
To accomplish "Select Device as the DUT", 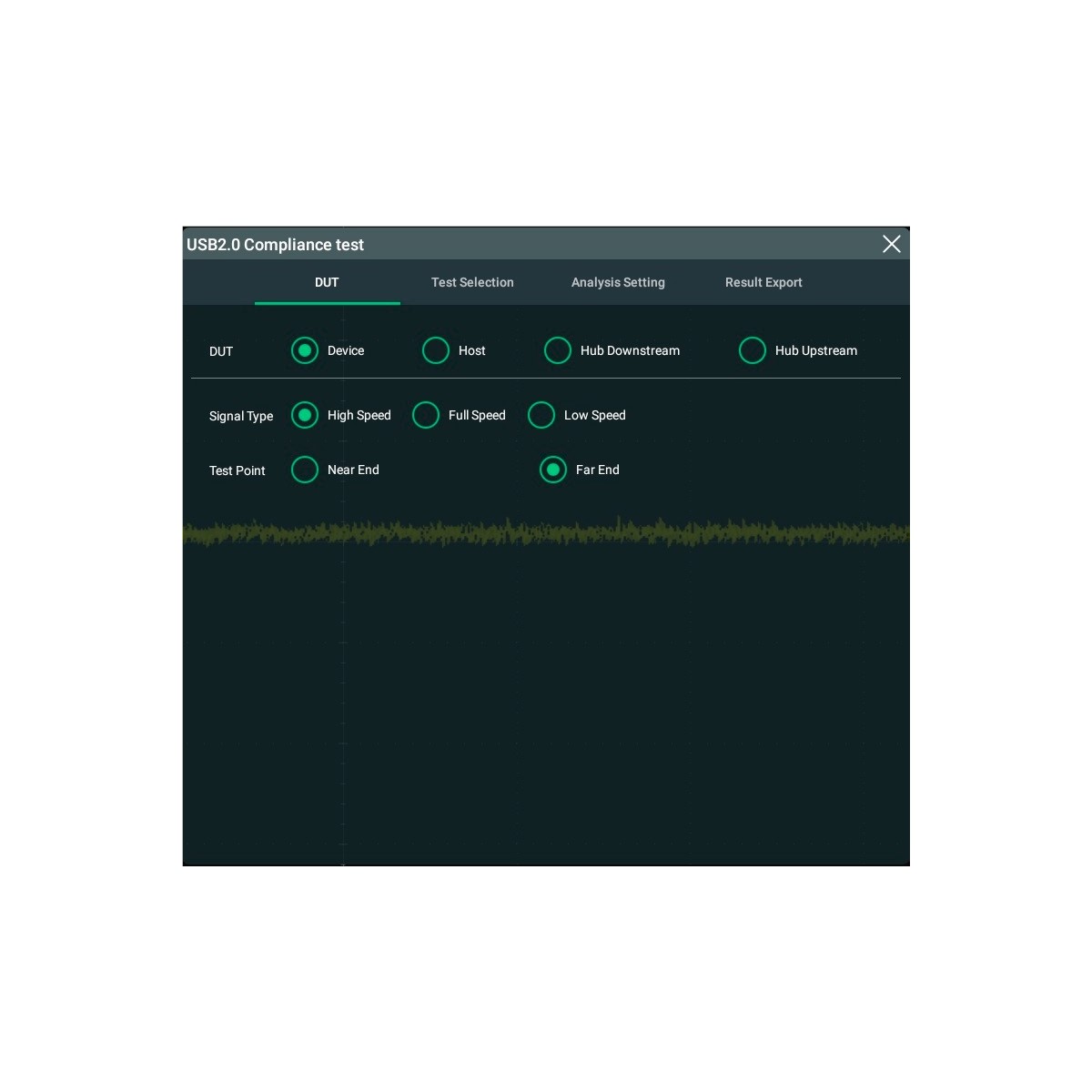I will pyautogui.click(x=305, y=350).
